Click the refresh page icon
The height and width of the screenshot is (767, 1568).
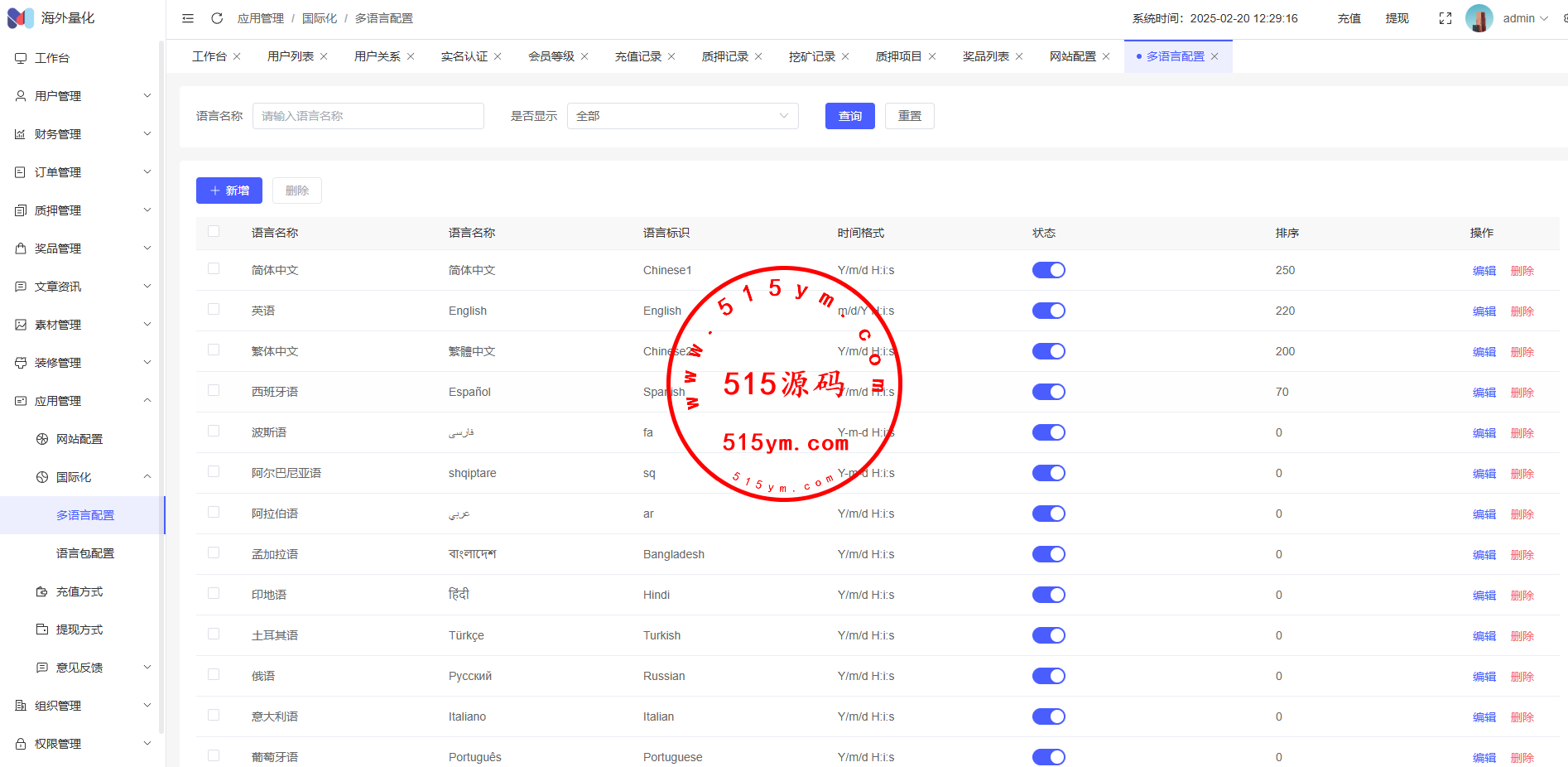point(217,18)
